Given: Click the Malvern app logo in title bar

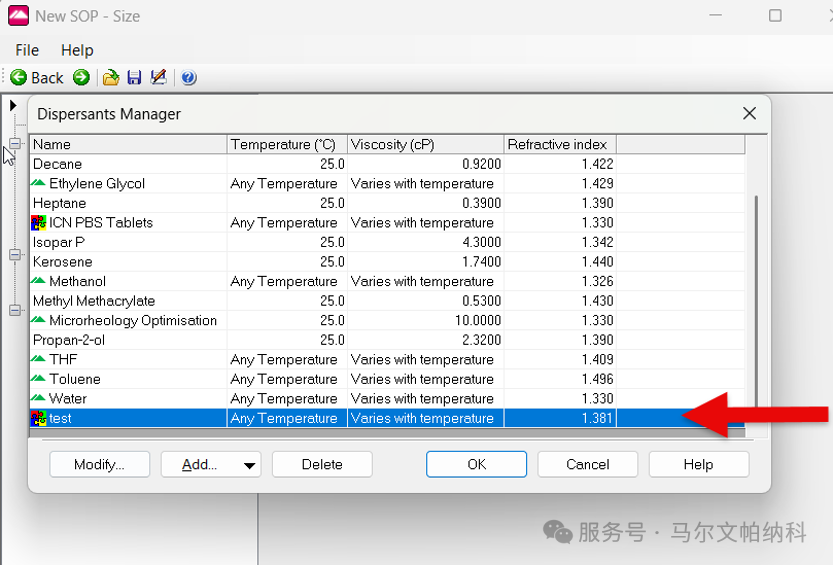Looking at the screenshot, I should (x=18, y=15).
